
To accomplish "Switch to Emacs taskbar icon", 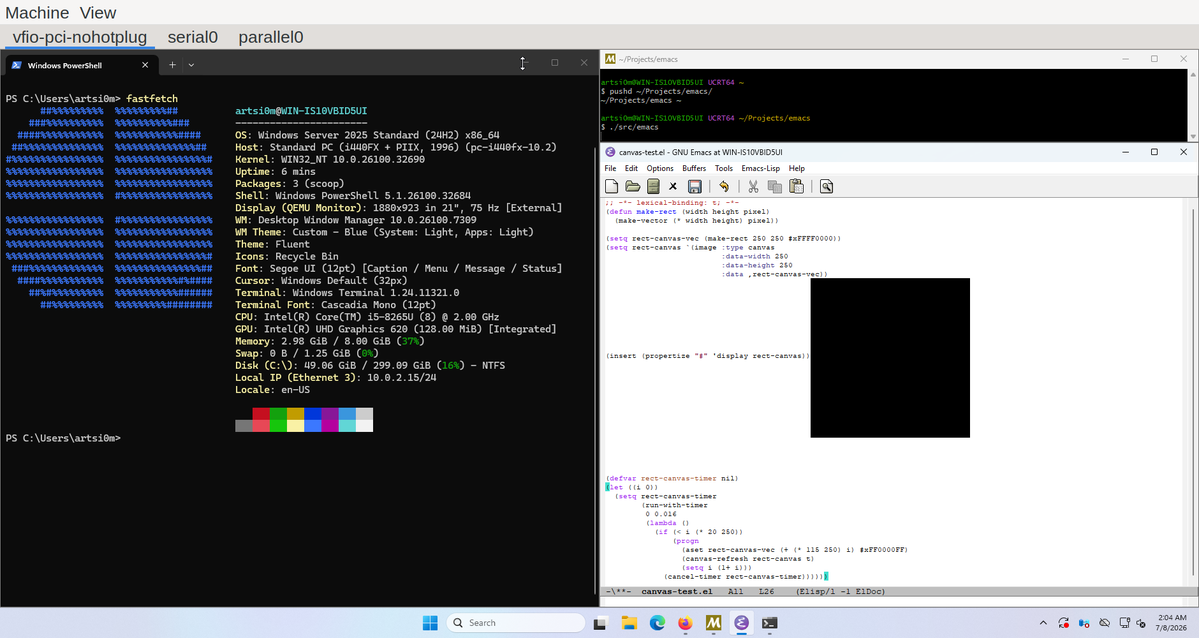I will point(741,623).
